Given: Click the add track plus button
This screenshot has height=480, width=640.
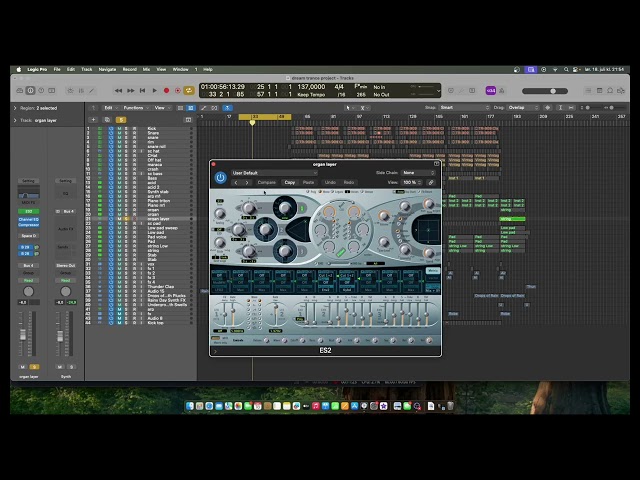Looking at the screenshot, I should [93, 120].
